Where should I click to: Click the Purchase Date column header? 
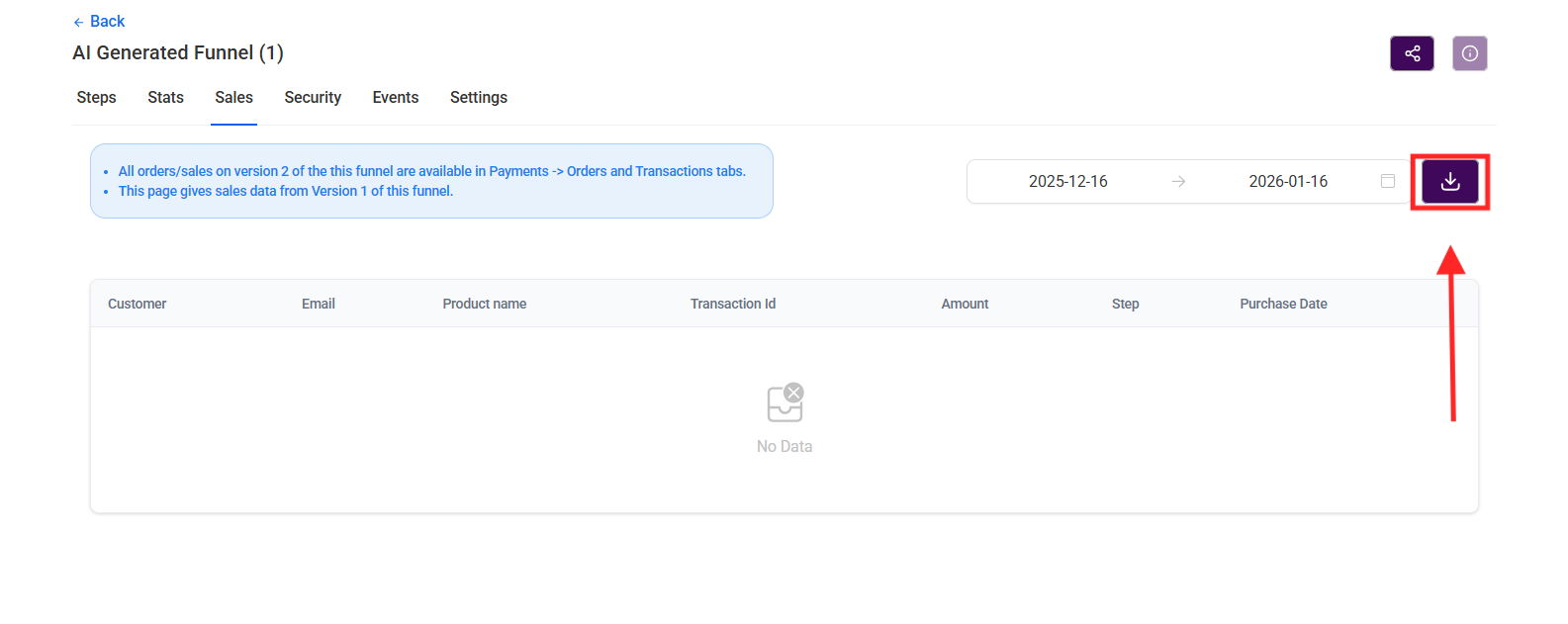click(x=1283, y=304)
